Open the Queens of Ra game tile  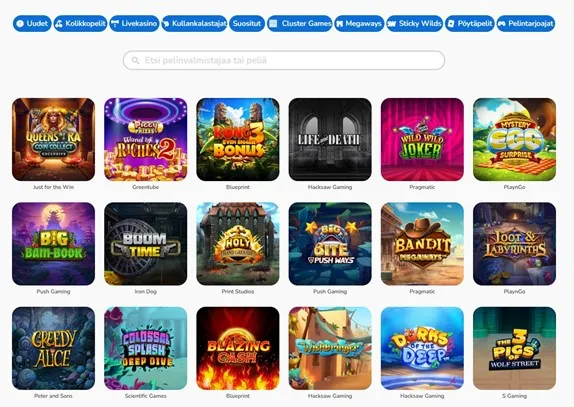(x=53, y=139)
